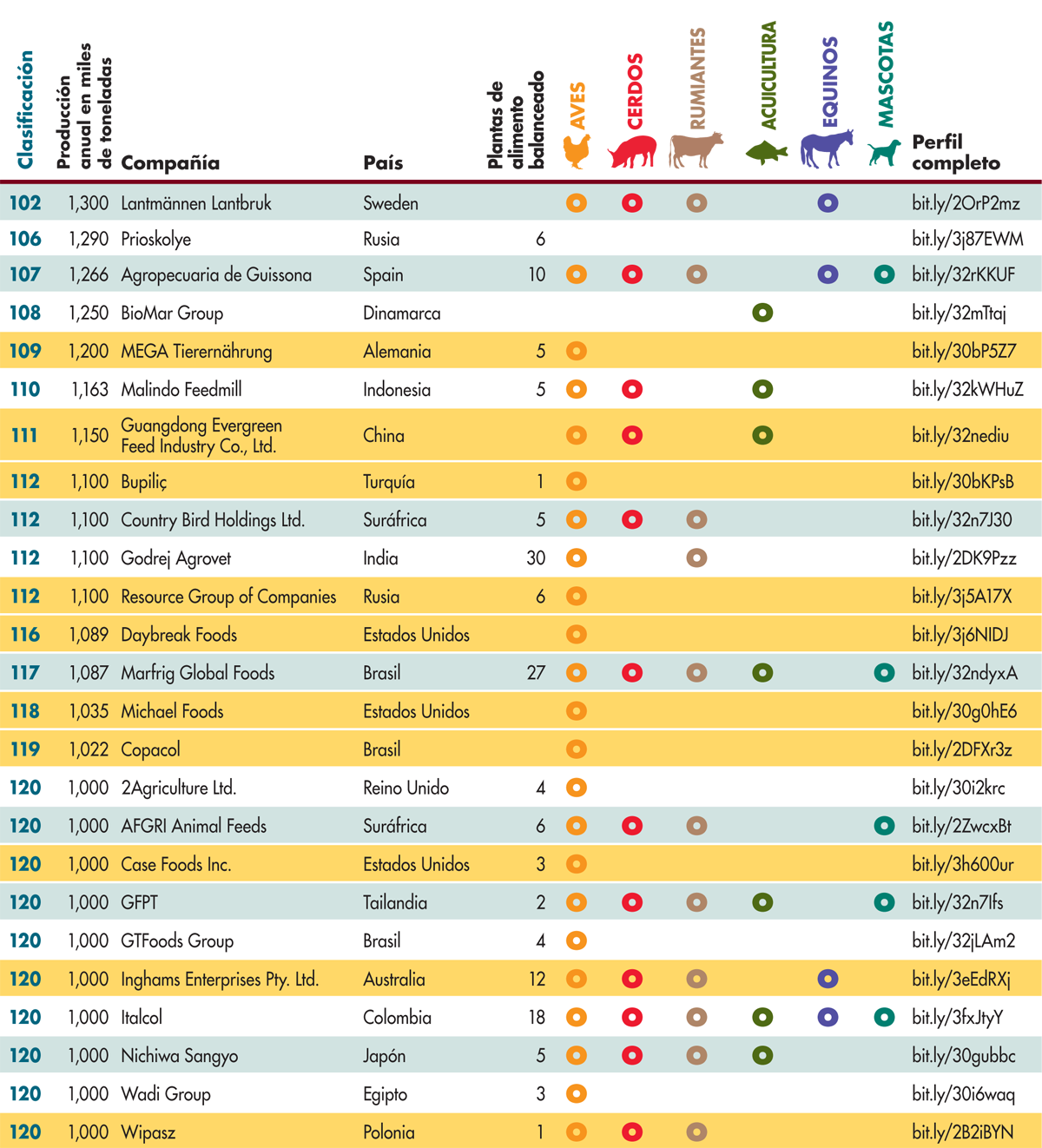
Task: Click the Equinos dot in the Inghams Enterprises row
Action: click(x=828, y=979)
